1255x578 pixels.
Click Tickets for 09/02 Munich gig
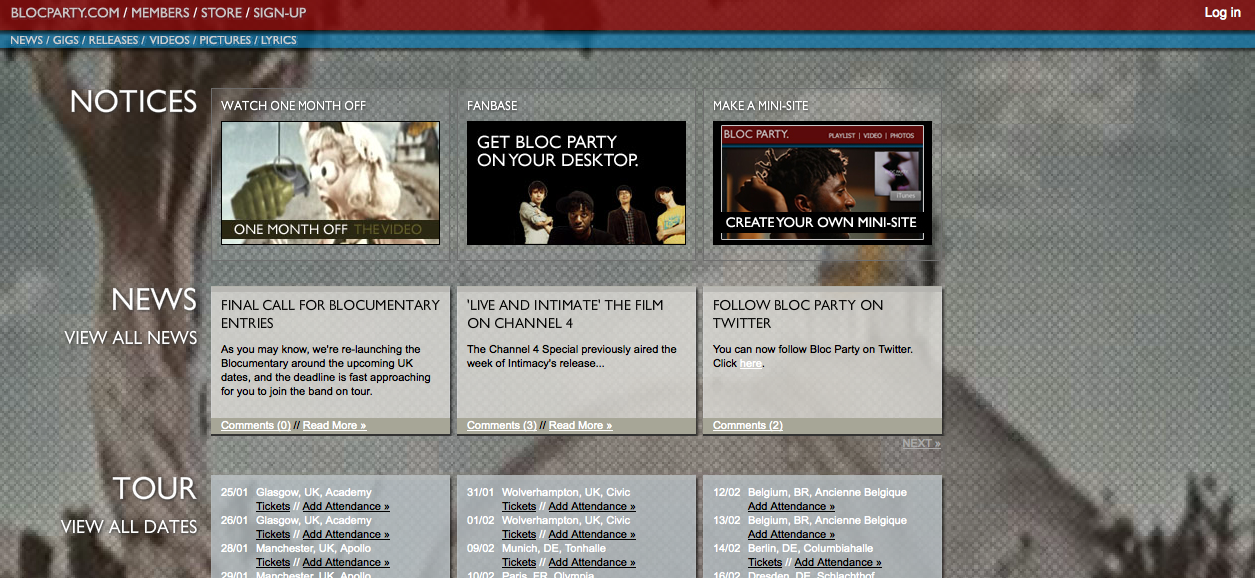click(x=519, y=562)
